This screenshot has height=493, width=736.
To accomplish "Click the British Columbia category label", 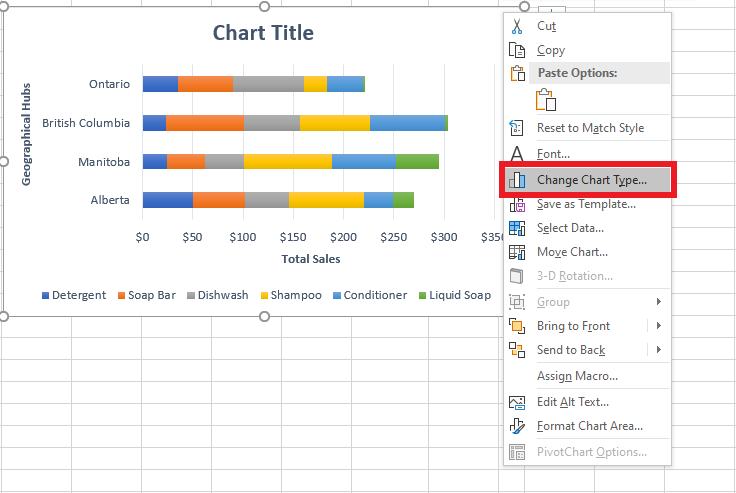I will point(86,123).
